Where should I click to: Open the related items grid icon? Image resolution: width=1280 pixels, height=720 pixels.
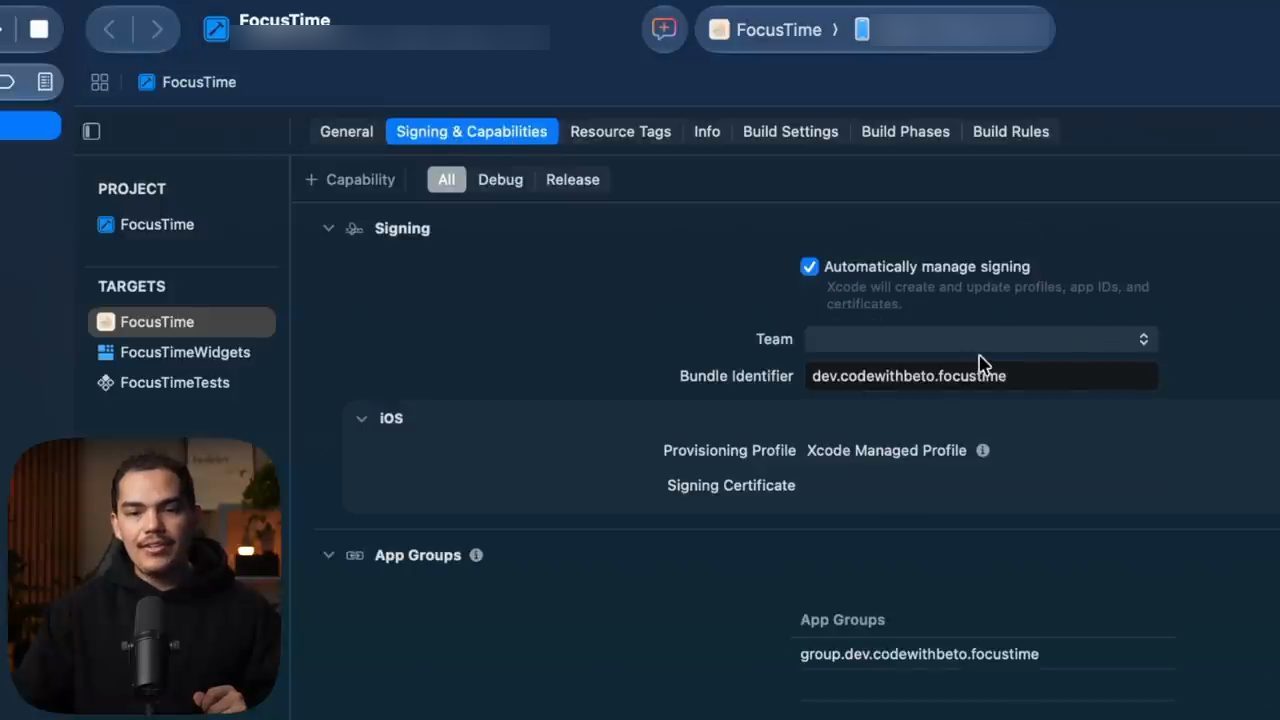(x=99, y=82)
